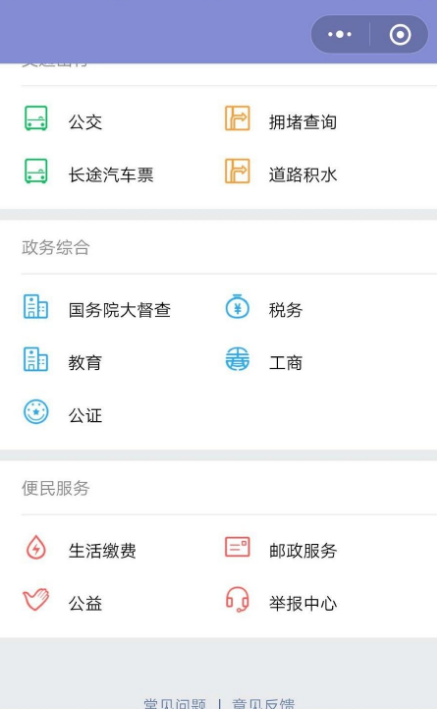Image resolution: width=437 pixels, height=709 pixels.
Task: Open the 举报中心 text entry
Action: (x=303, y=603)
